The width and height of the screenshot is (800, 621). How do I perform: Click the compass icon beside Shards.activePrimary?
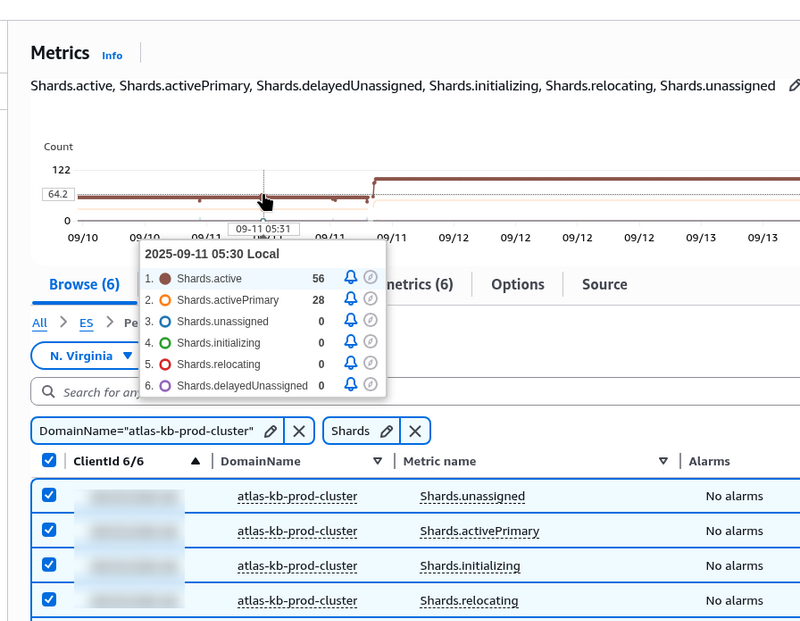pos(370,299)
